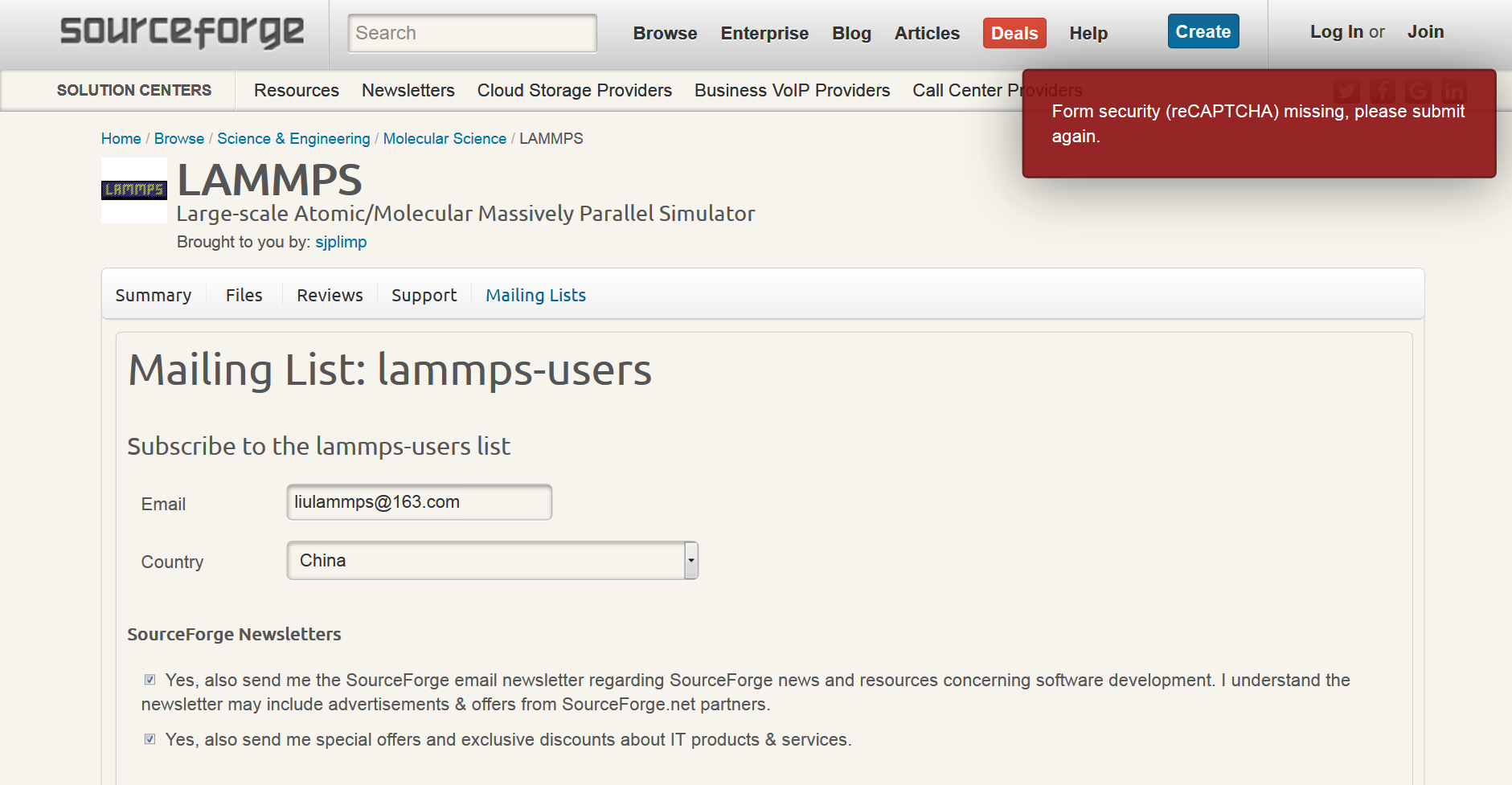
Task: Open Molecular Science breadcrumb
Action: 445,138
